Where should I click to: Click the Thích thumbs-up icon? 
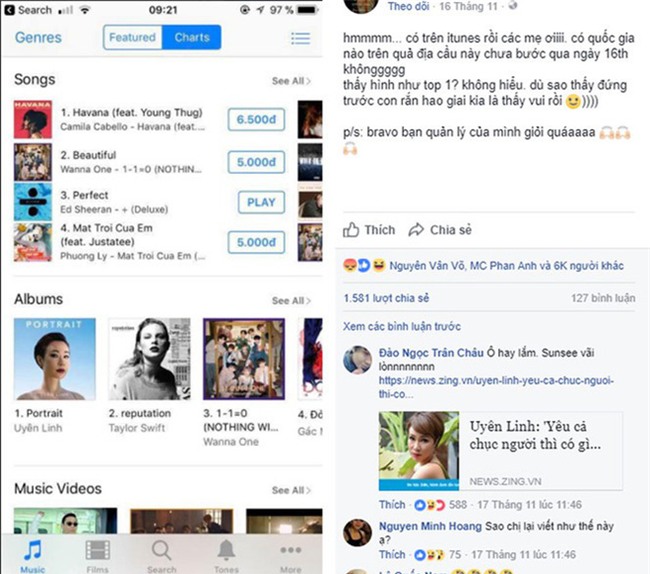coord(351,230)
